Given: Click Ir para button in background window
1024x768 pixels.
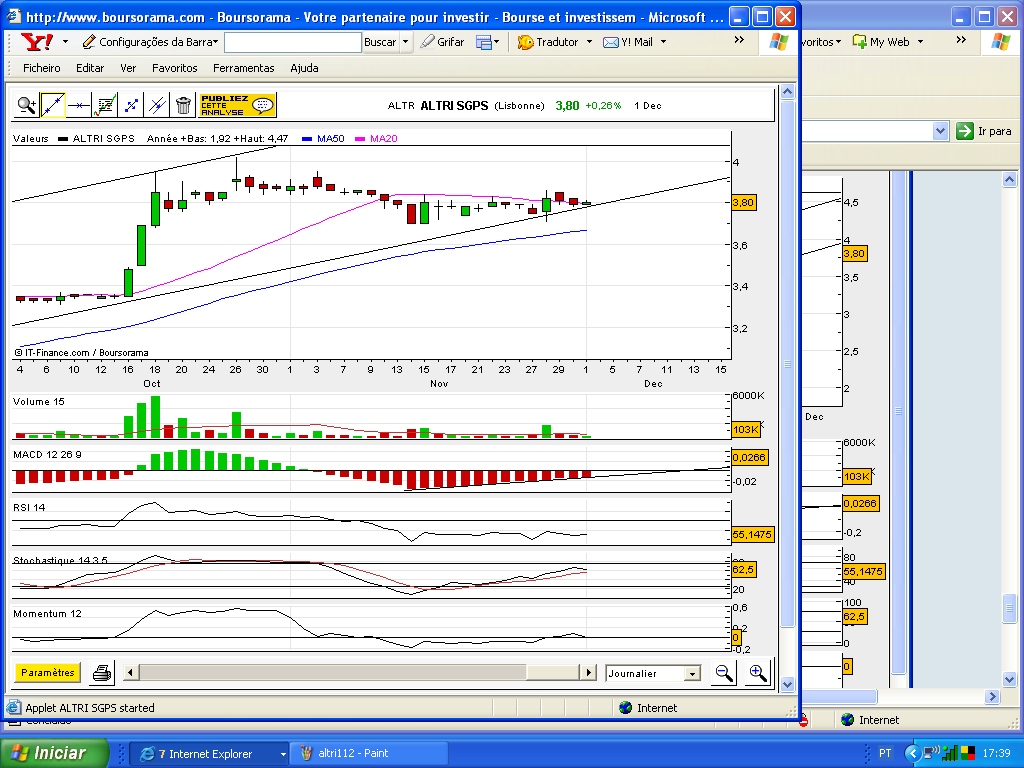Looking at the screenshot, I should [984, 131].
